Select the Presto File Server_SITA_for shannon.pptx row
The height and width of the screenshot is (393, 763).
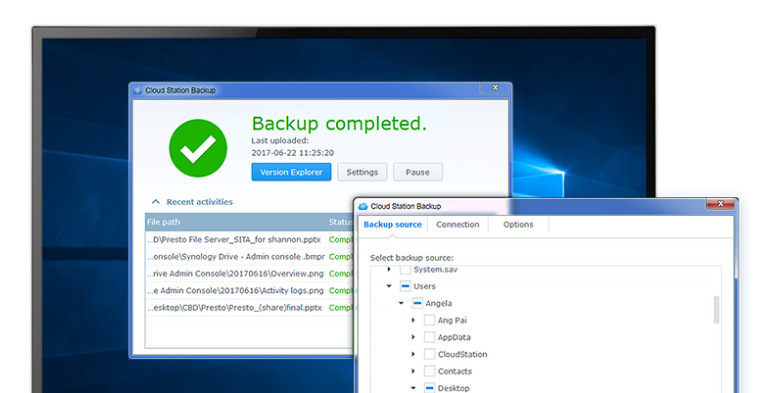[250, 239]
